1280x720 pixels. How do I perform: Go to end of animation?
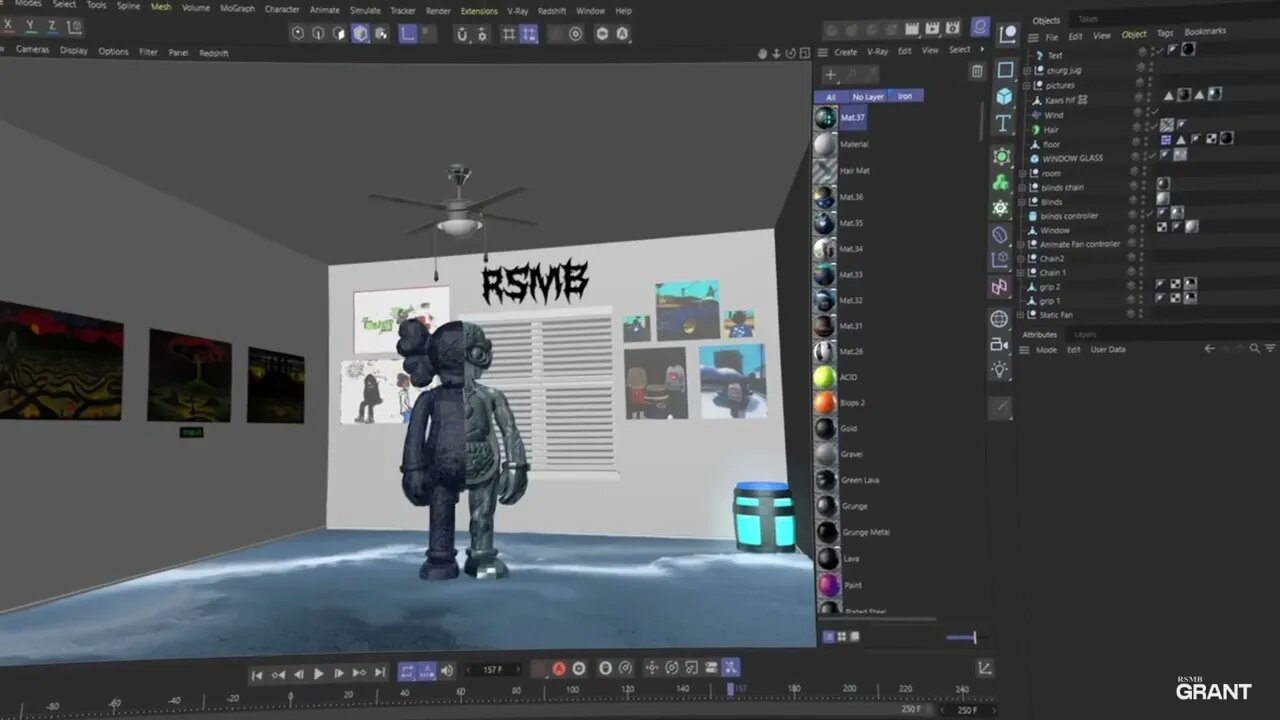click(x=380, y=673)
